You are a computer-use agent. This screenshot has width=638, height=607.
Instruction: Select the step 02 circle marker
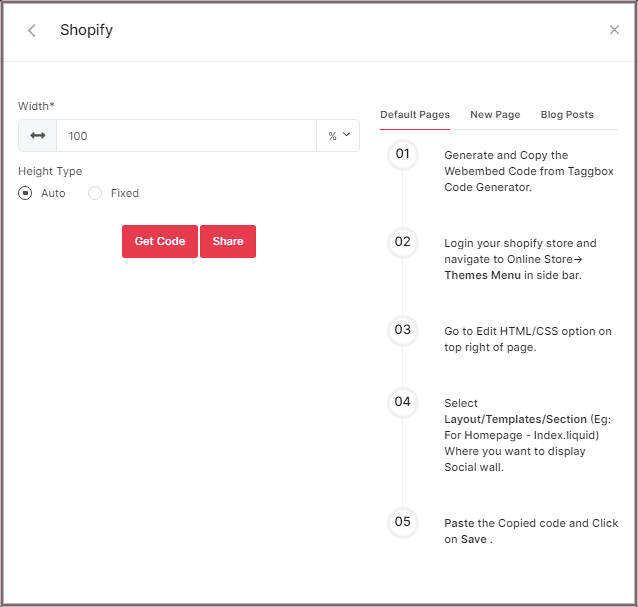pos(403,241)
